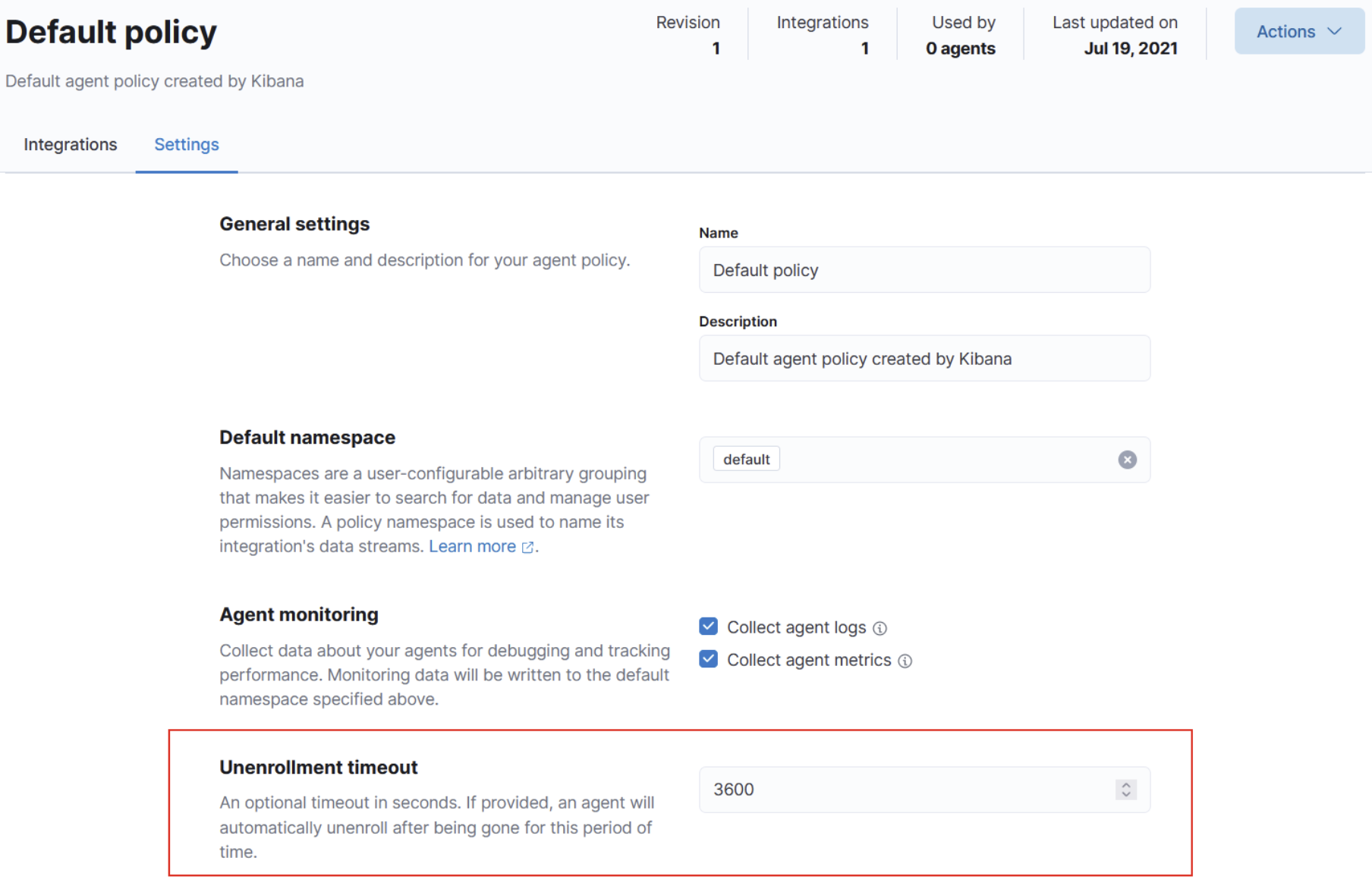Click the Unenrollment timeout number field

903,790
